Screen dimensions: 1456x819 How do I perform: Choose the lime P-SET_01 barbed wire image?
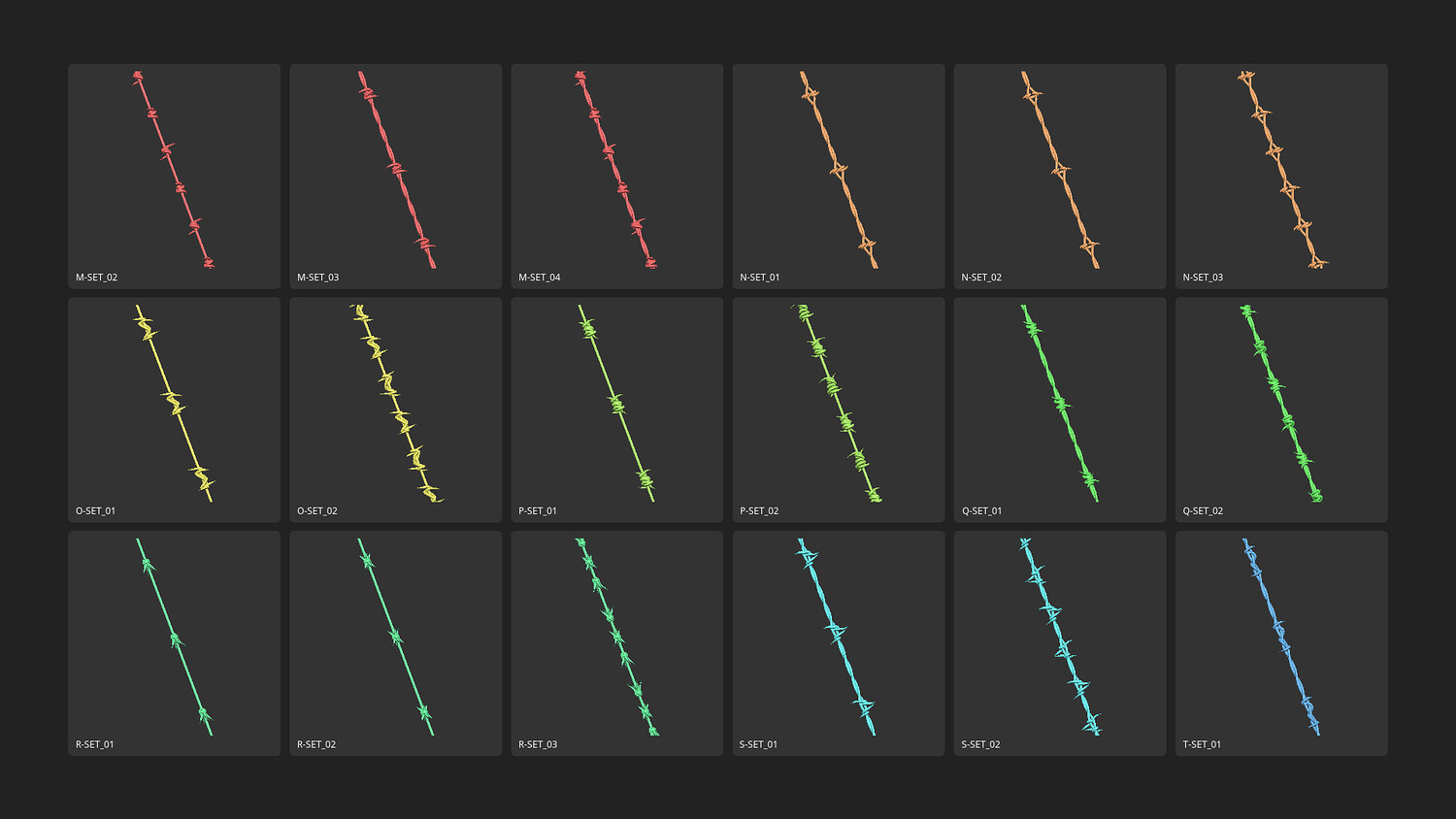click(616, 404)
